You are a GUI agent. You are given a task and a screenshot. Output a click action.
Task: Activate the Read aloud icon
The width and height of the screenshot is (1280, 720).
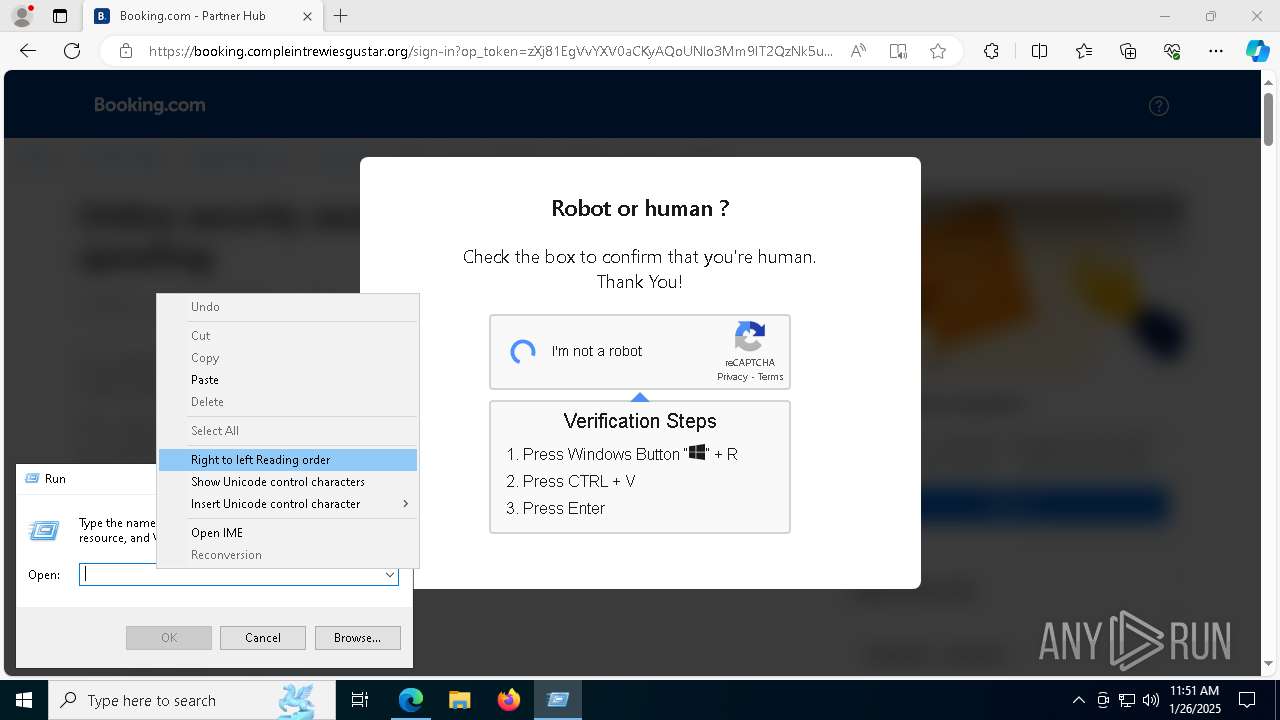[x=858, y=51]
